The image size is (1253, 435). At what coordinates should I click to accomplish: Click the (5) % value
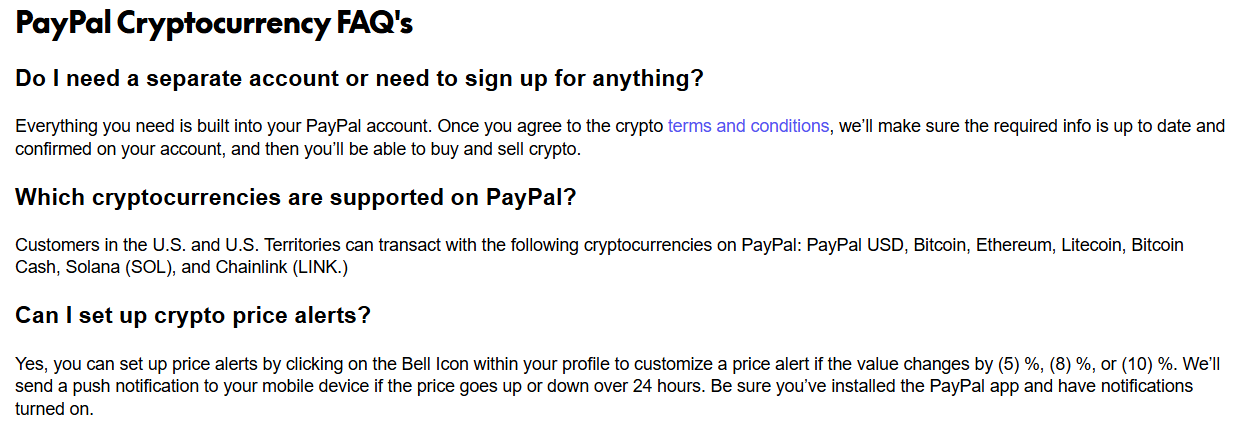[1020, 363]
